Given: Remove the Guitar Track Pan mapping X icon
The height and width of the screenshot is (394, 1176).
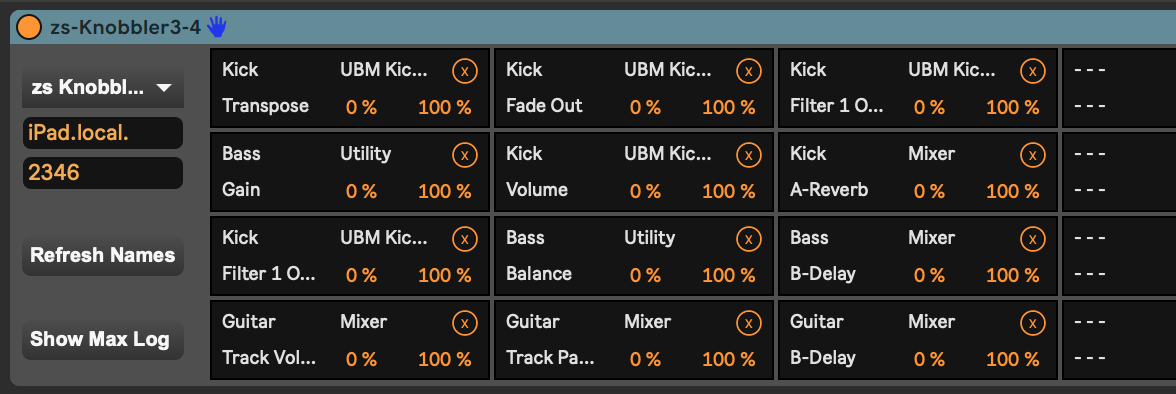Looking at the screenshot, I should coord(748,323).
